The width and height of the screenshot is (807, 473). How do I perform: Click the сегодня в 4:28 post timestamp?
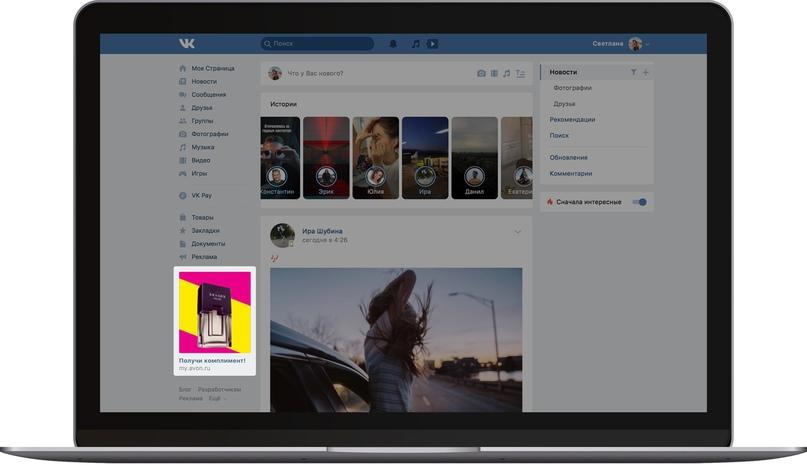coord(325,240)
